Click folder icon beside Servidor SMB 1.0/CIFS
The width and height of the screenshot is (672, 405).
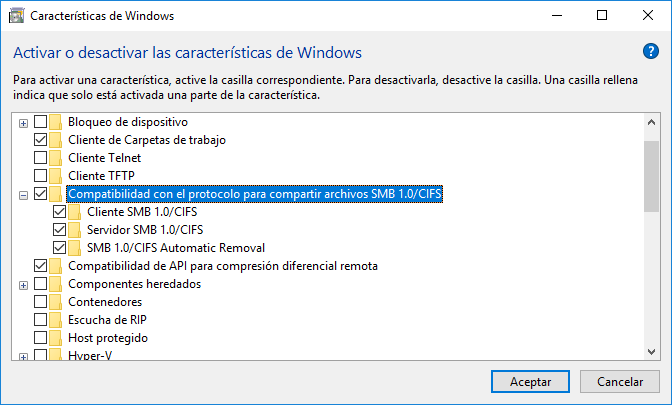pos(75,230)
